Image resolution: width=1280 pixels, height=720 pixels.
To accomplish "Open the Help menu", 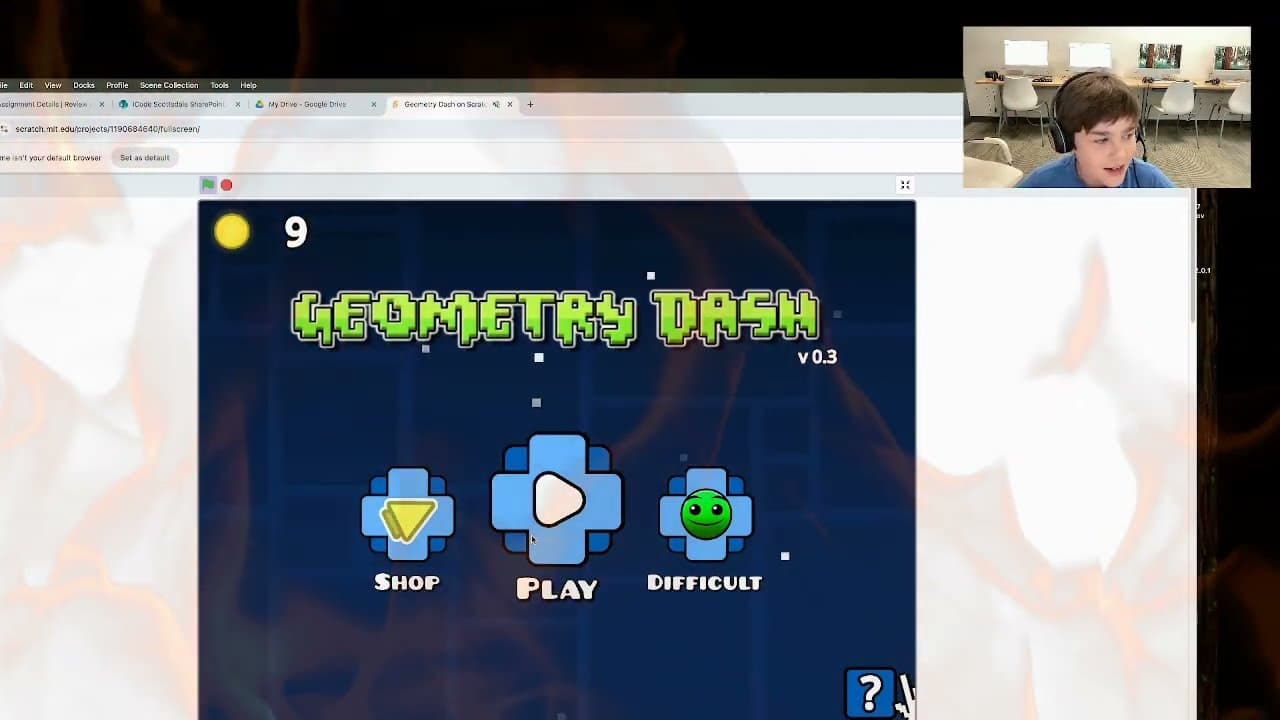I will 248,85.
